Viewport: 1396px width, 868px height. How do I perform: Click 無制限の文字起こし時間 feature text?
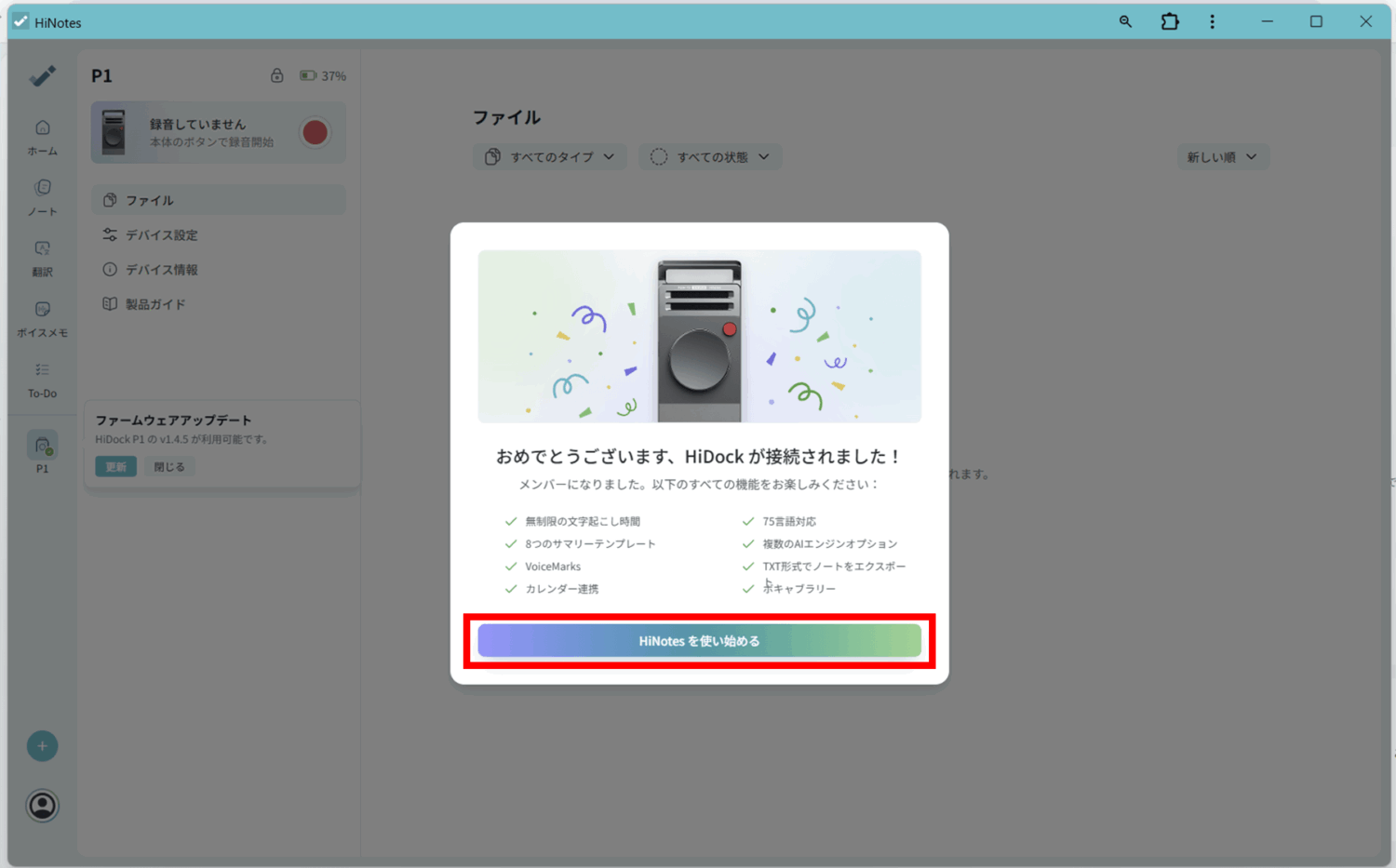[583, 521]
